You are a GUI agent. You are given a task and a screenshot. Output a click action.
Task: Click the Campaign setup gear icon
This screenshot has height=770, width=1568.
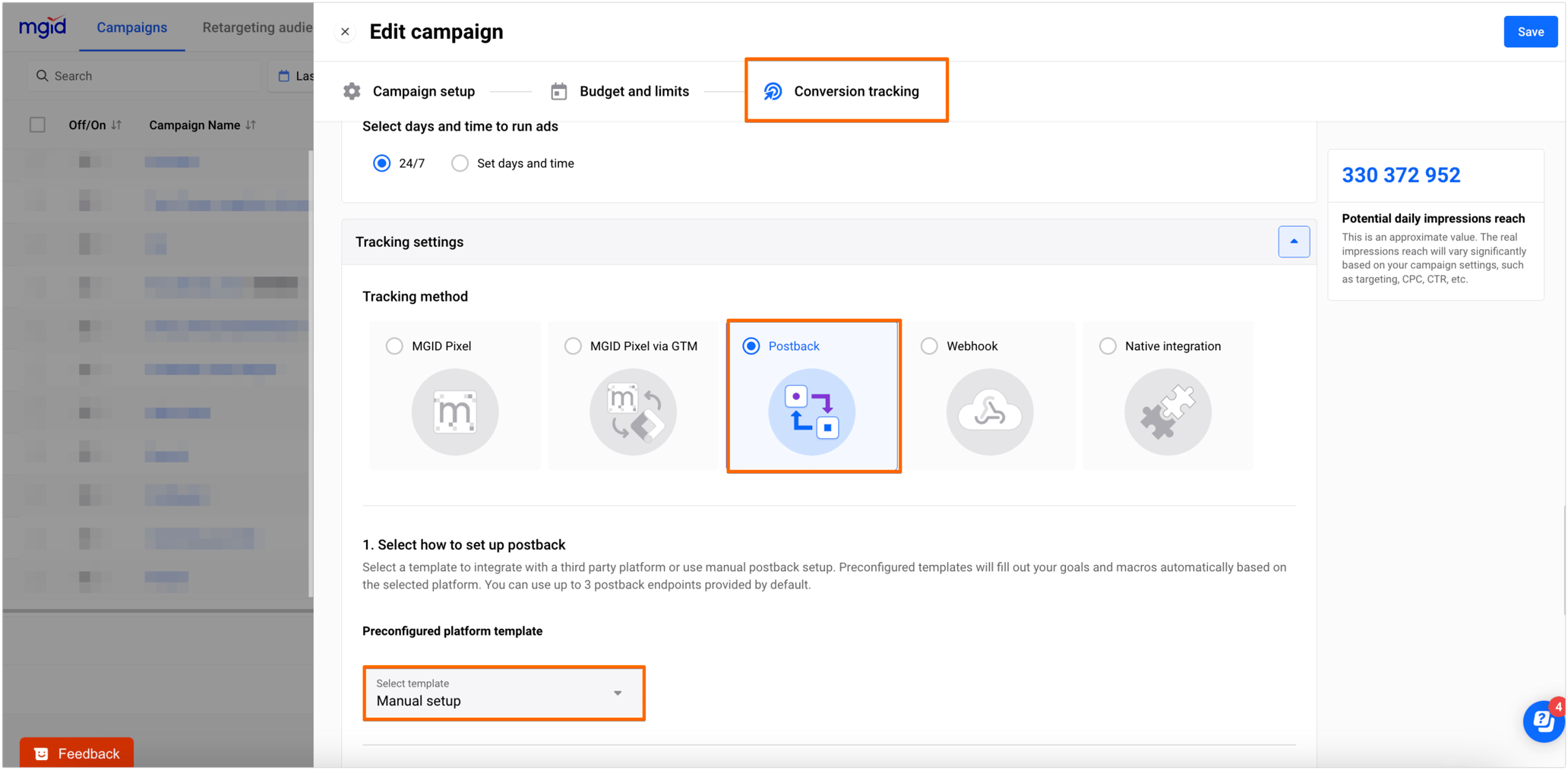[x=351, y=90]
